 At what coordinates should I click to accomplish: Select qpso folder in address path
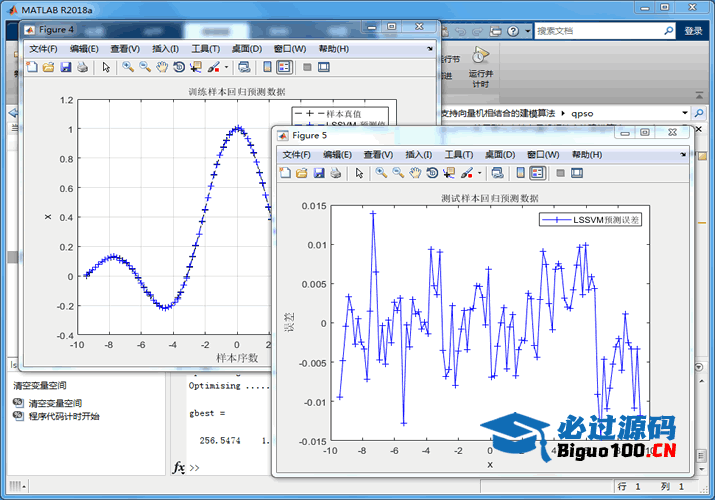[582, 113]
